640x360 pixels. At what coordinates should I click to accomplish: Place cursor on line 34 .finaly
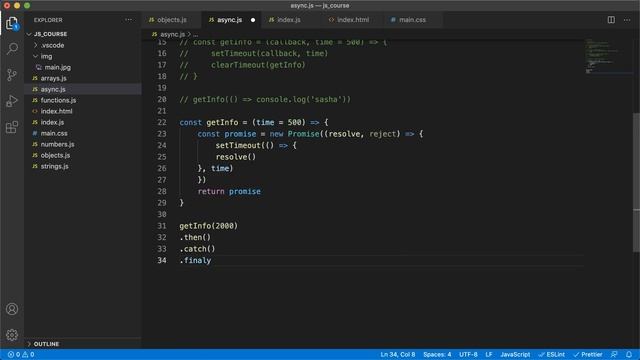[195, 260]
